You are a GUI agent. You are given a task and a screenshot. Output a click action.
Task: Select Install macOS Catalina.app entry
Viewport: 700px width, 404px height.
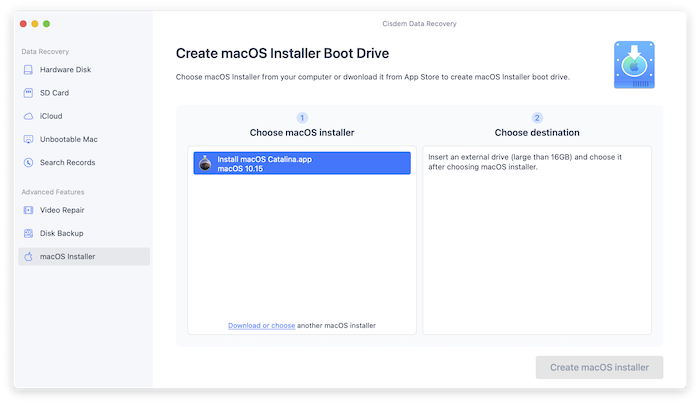(301, 164)
